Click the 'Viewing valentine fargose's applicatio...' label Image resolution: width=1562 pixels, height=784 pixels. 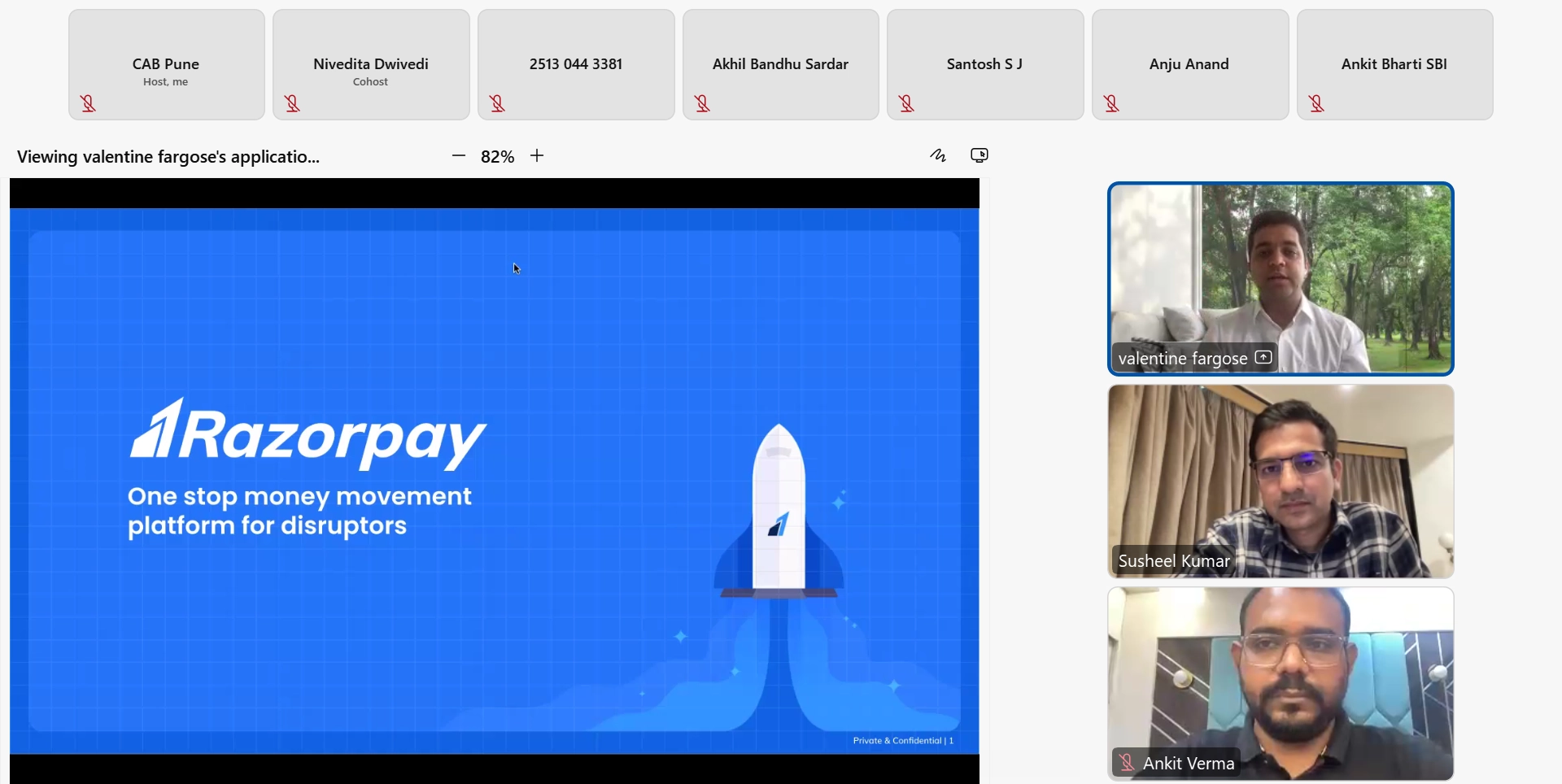point(168,157)
